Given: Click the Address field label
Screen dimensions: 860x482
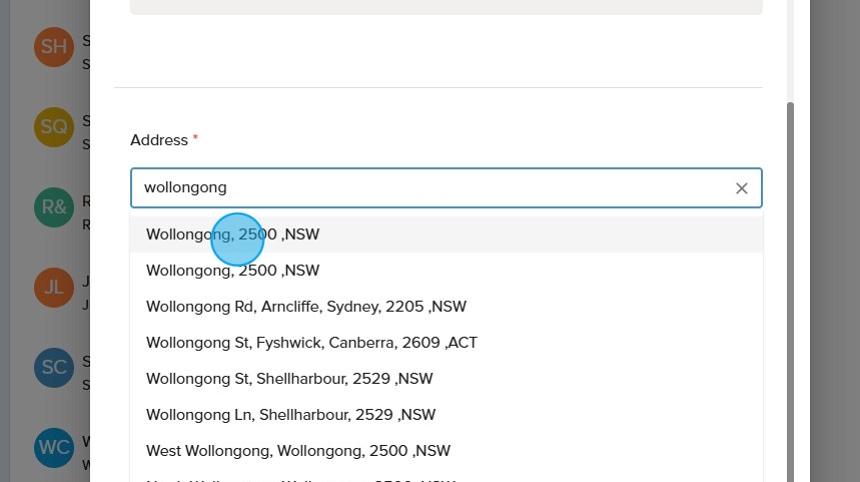Looking at the screenshot, I should [x=159, y=140].
